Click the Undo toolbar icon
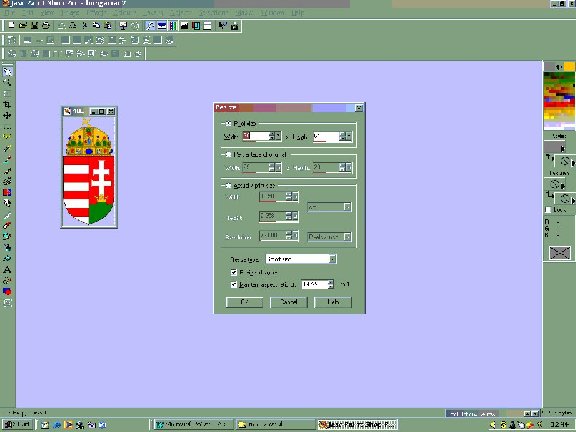This screenshot has height=432, width=576. pyautogui.click(x=62, y=25)
